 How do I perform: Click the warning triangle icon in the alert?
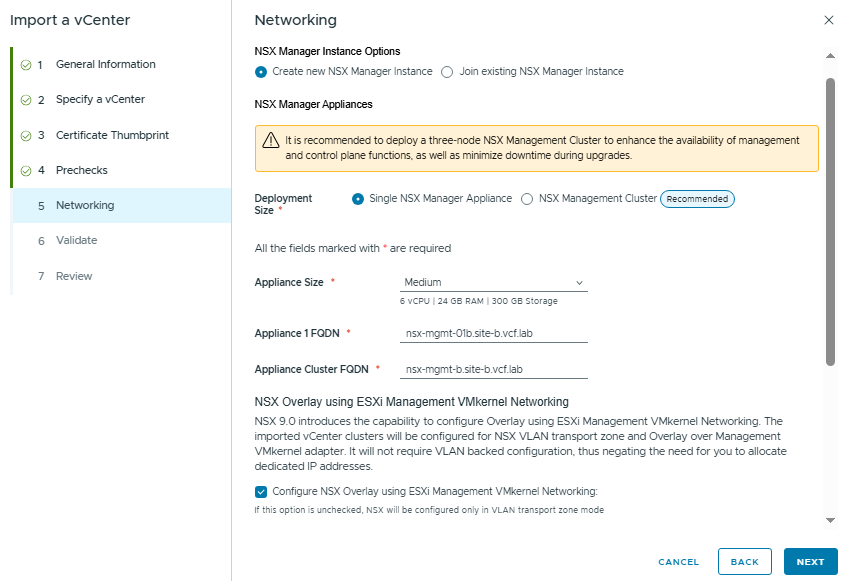270,141
